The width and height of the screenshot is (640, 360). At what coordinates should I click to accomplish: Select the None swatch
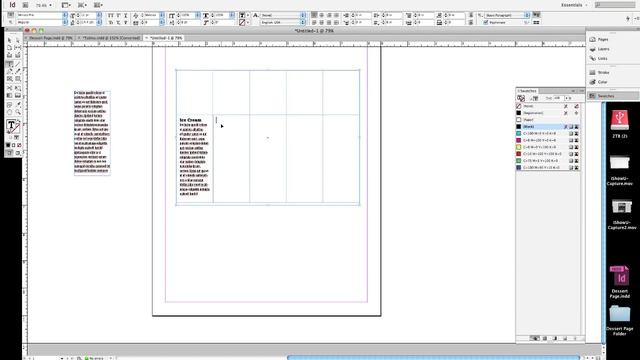(x=547, y=106)
